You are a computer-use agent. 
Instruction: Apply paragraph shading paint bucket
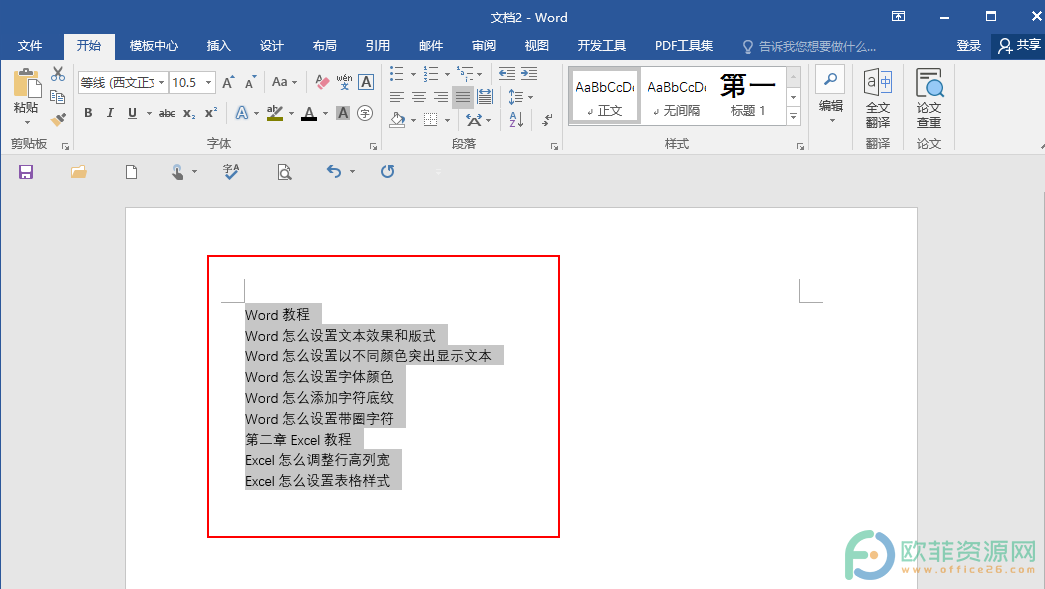click(x=398, y=121)
